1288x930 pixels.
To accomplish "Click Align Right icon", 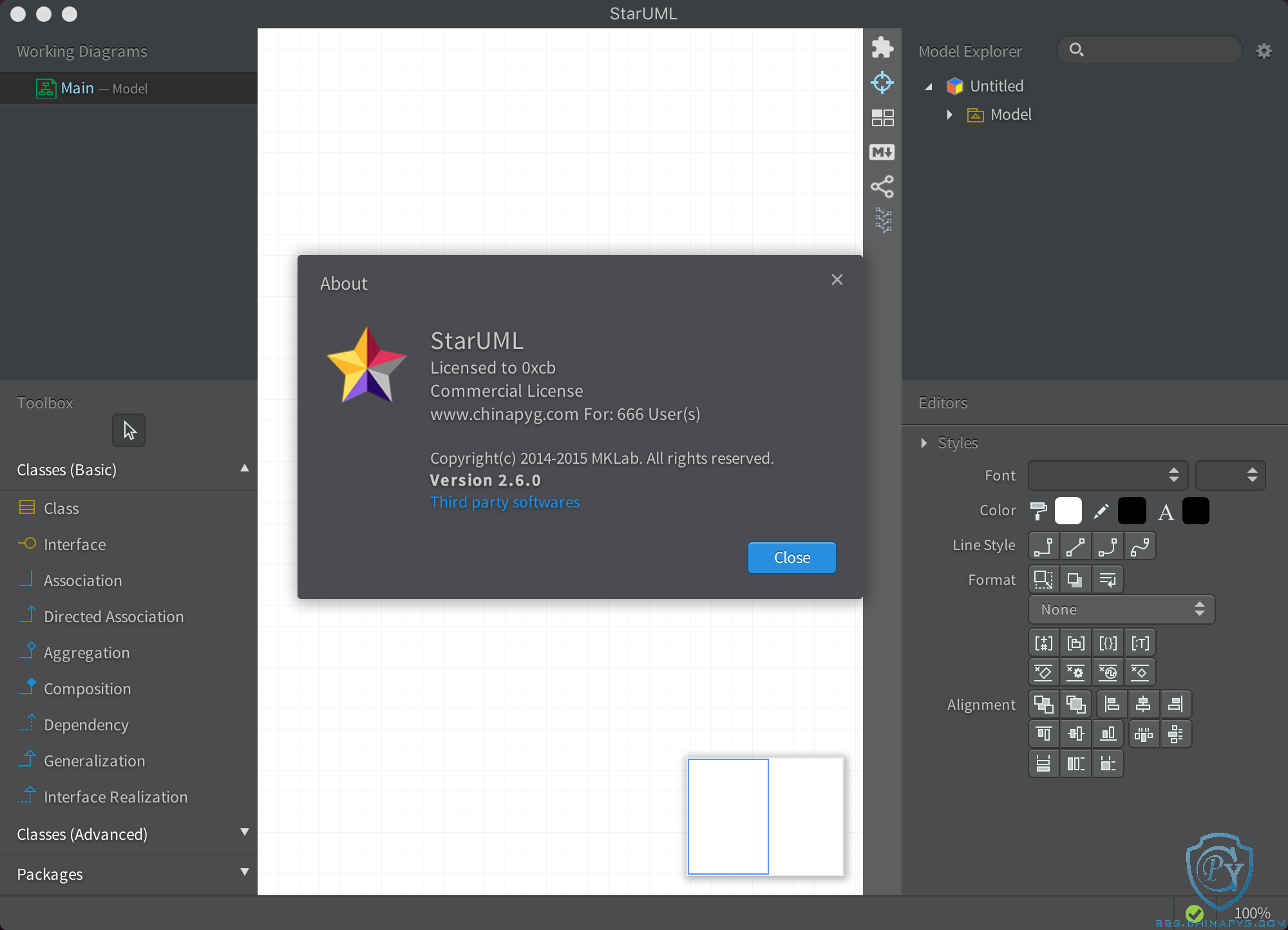I will coord(1176,704).
